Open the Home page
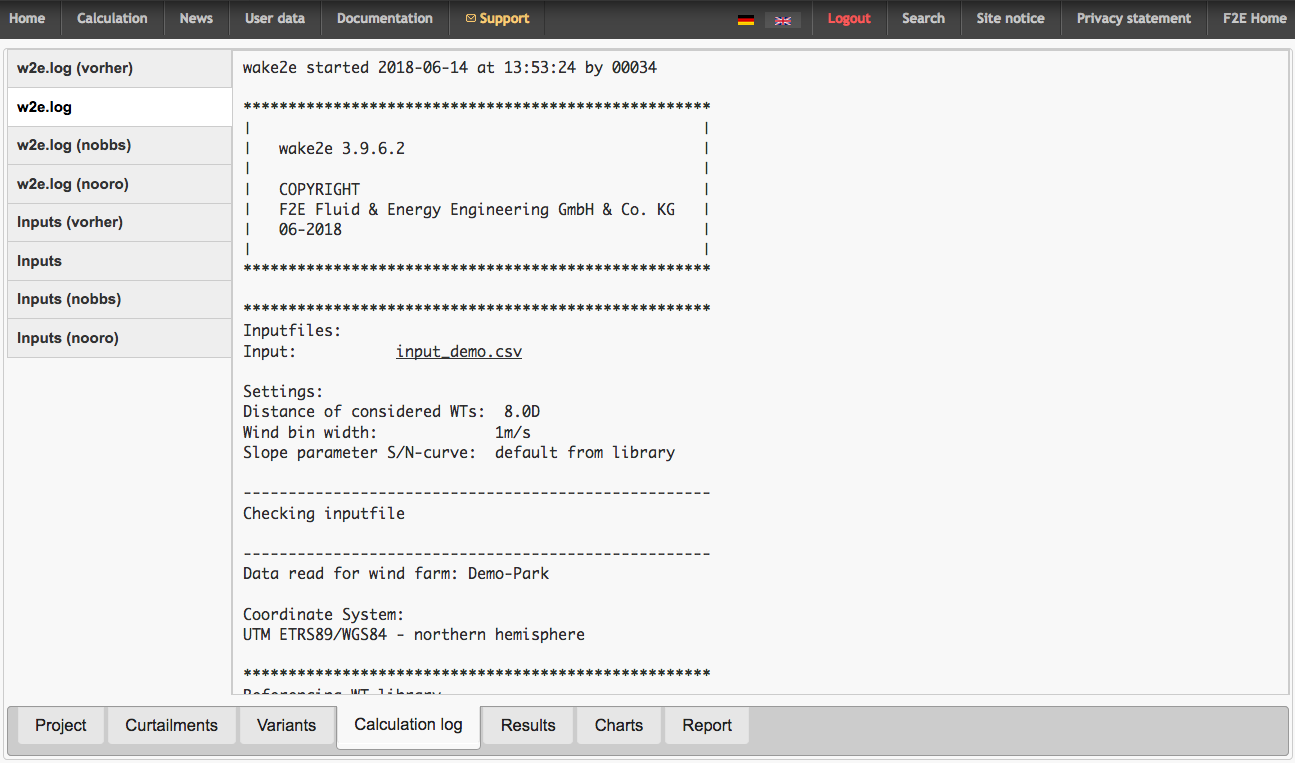This screenshot has height=763, width=1295. tap(27, 19)
